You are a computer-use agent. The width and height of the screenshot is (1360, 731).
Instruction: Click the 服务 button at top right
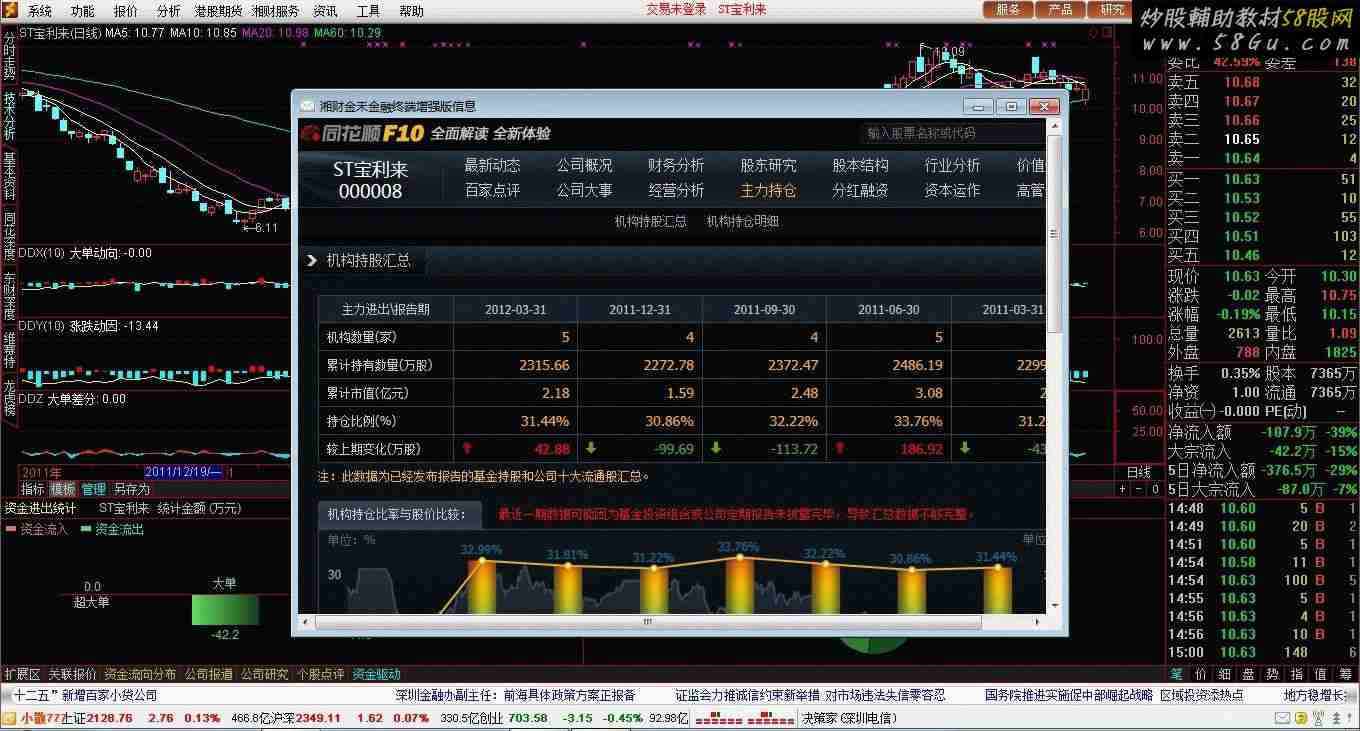tap(1008, 9)
